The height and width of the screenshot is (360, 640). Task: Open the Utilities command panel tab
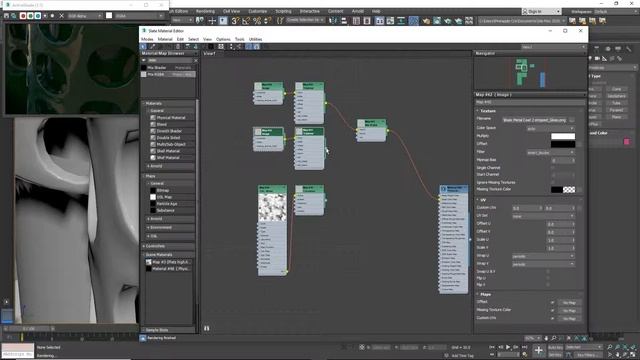point(629,49)
